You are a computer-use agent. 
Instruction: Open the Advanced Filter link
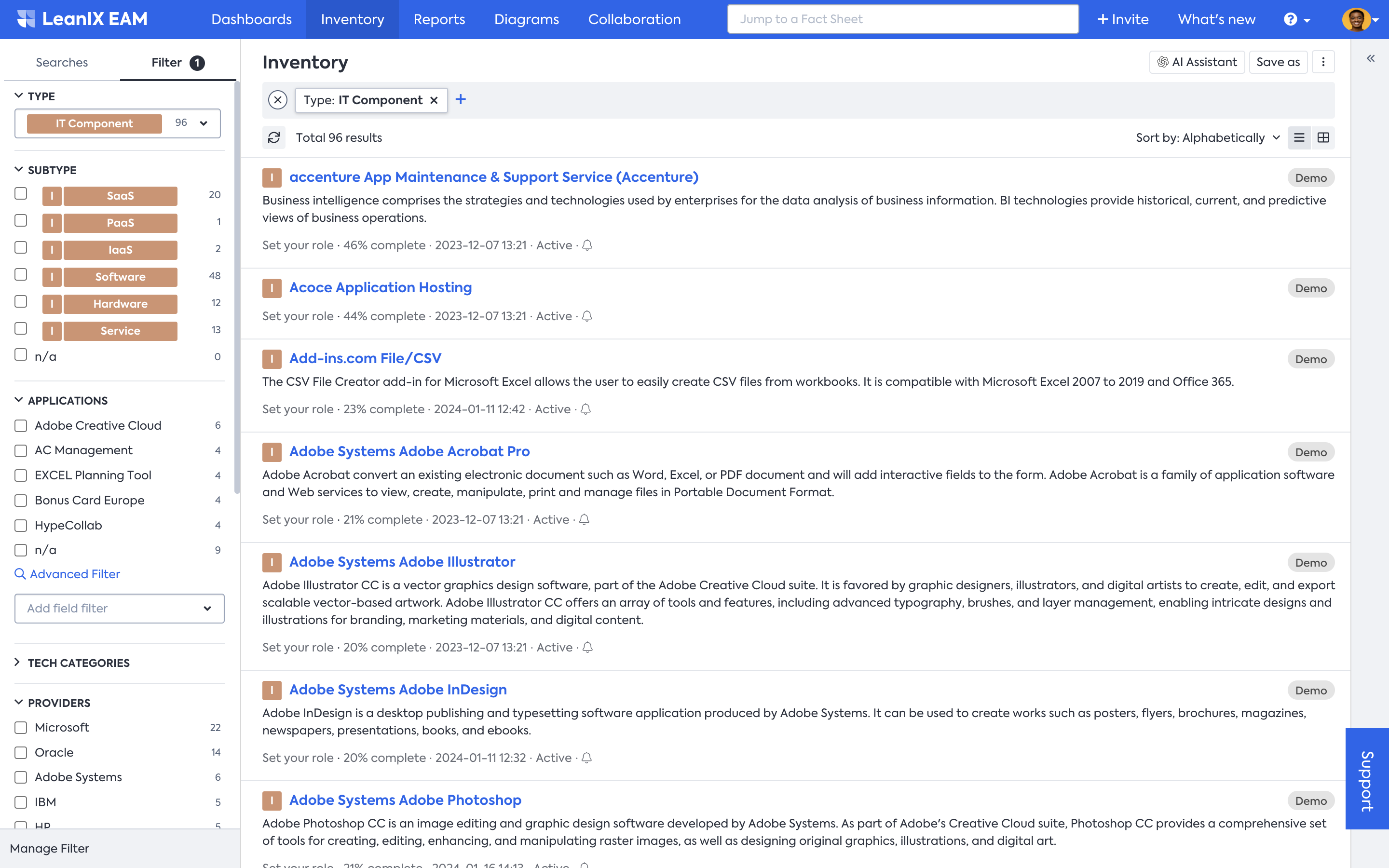pyautogui.click(x=75, y=574)
